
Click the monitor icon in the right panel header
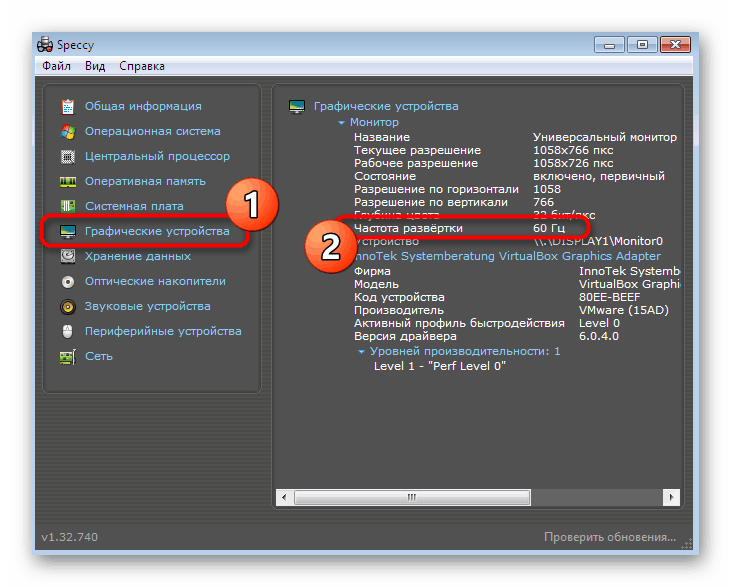point(297,107)
